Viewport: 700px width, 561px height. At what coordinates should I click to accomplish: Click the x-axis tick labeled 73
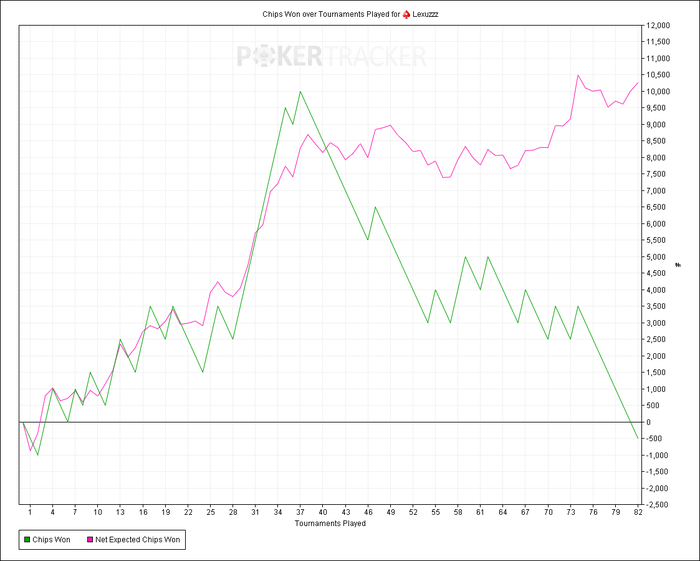[570, 512]
